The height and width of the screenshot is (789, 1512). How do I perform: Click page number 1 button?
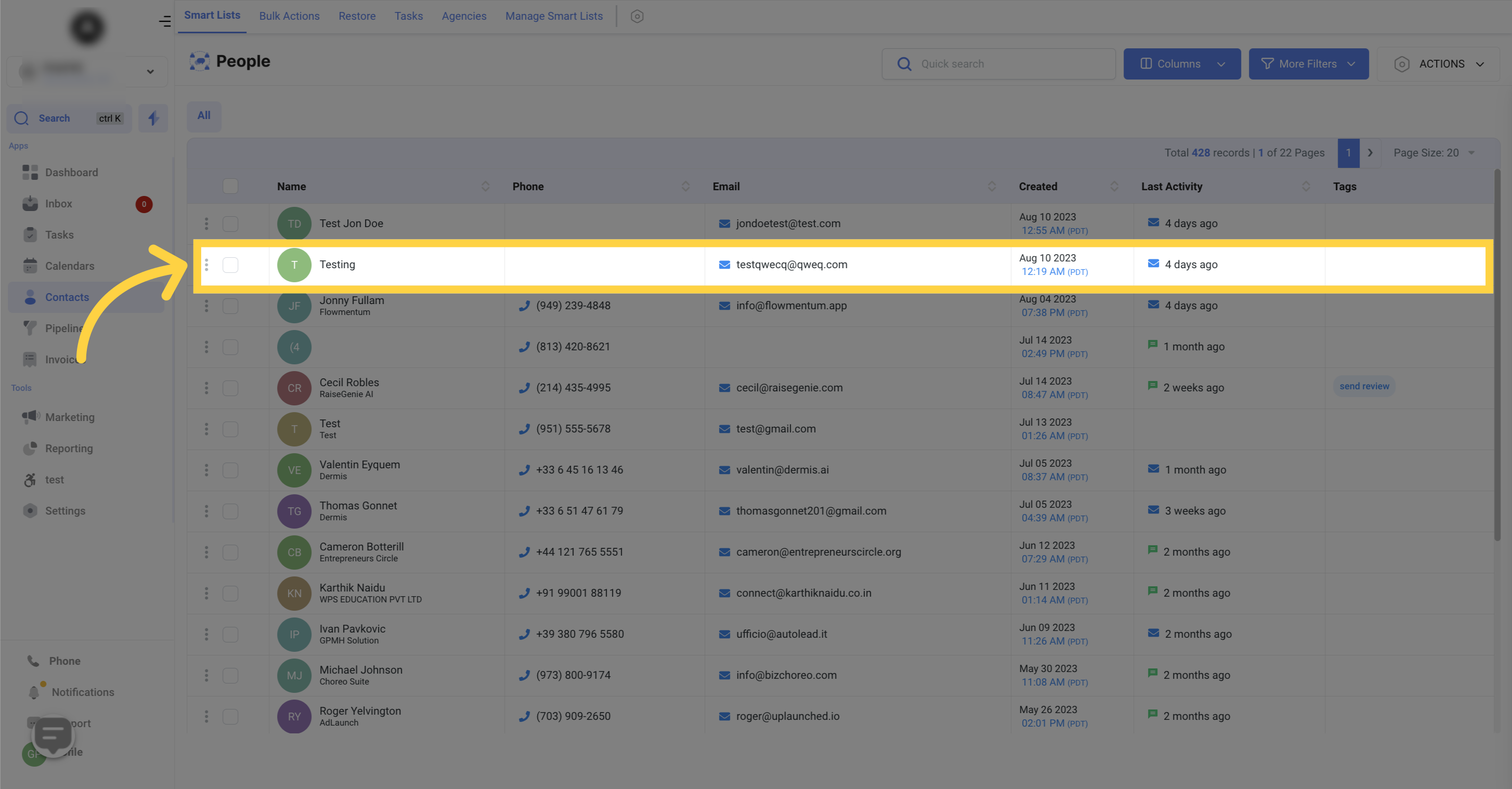tap(1348, 152)
